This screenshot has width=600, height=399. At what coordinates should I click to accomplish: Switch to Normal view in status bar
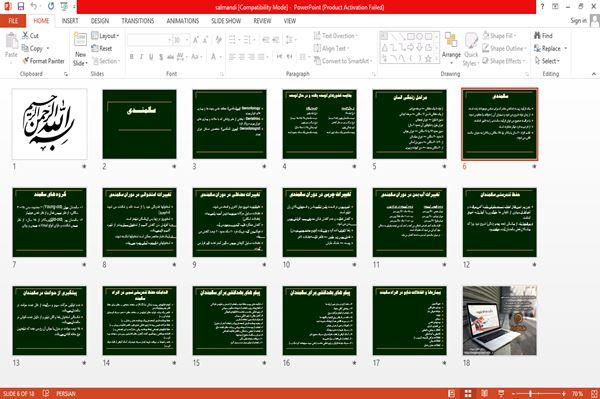click(452, 394)
